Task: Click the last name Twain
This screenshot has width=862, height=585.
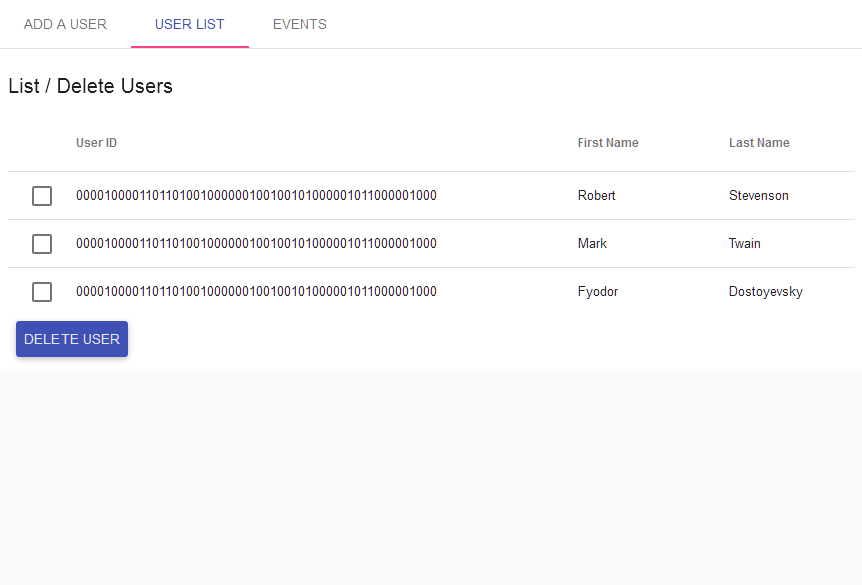Action: pyautogui.click(x=744, y=244)
